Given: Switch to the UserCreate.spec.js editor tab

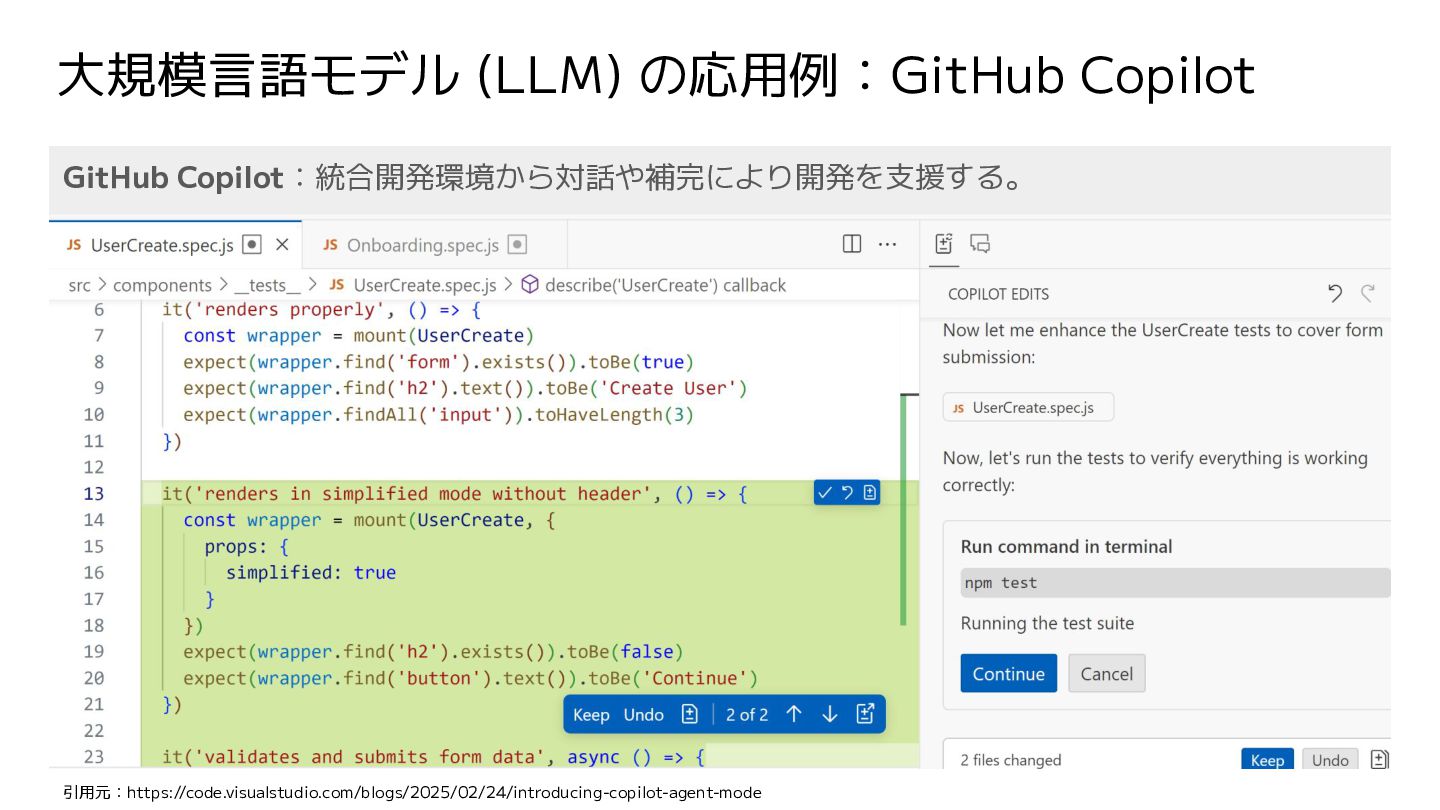Looking at the screenshot, I should (x=175, y=245).
